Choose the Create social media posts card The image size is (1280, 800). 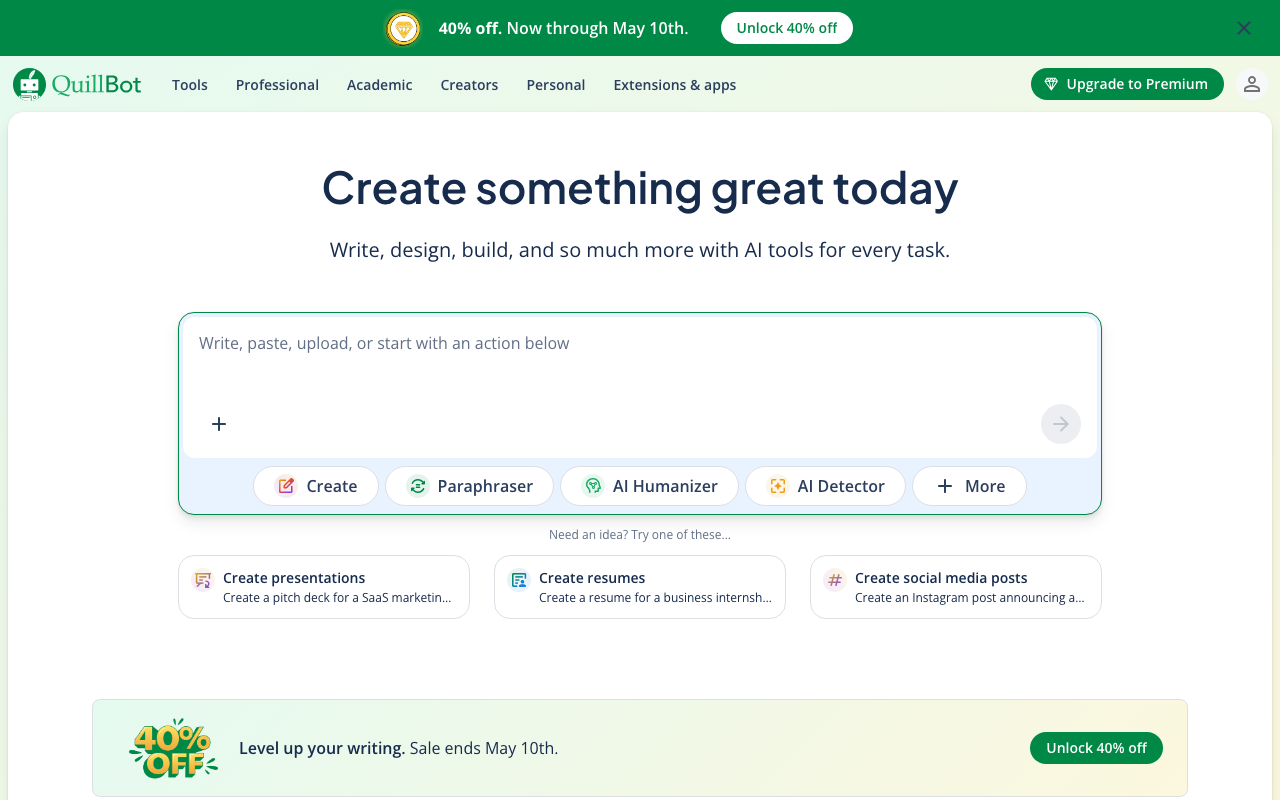pyautogui.click(x=956, y=587)
